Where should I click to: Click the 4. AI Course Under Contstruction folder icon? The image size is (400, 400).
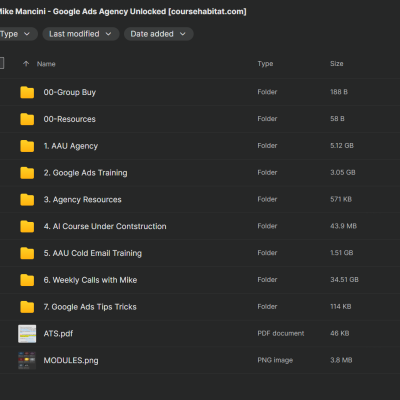tap(27, 226)
